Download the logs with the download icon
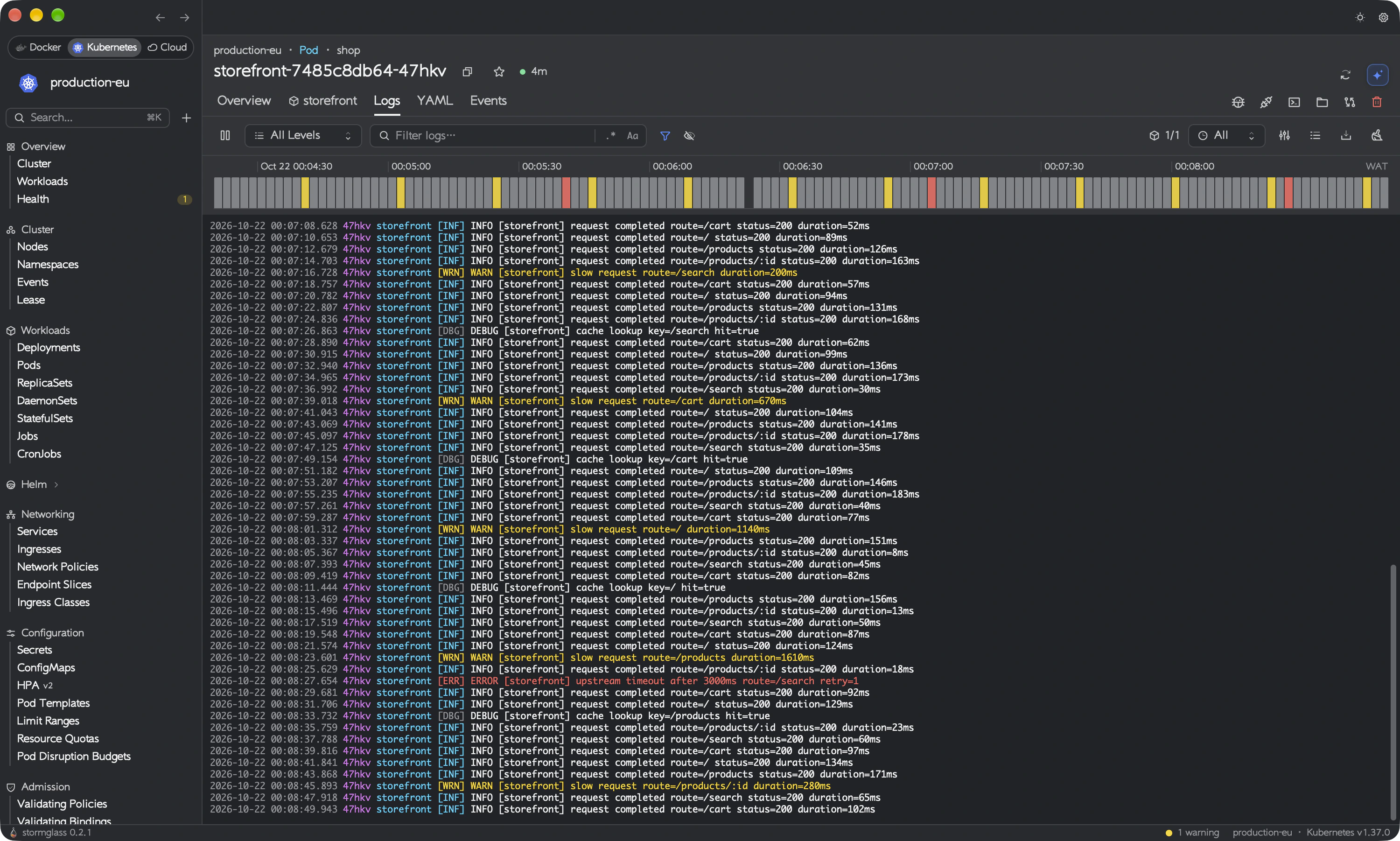The width and height of the screenshot is (1400, 841). pyautogui.click(x=1345, y=135)
